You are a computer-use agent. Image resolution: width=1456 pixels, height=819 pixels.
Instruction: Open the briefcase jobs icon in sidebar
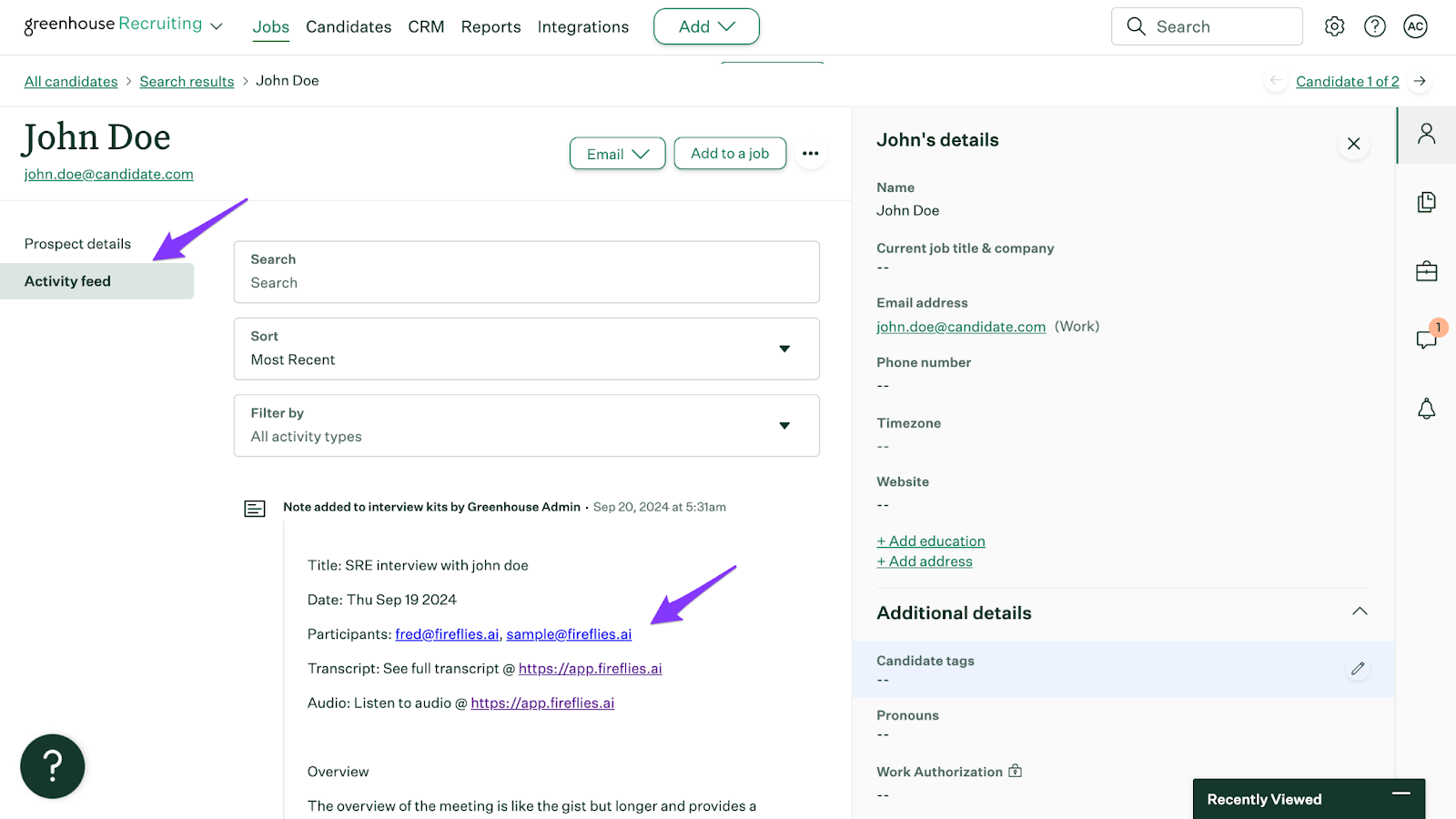click(x=1426, y=271)
